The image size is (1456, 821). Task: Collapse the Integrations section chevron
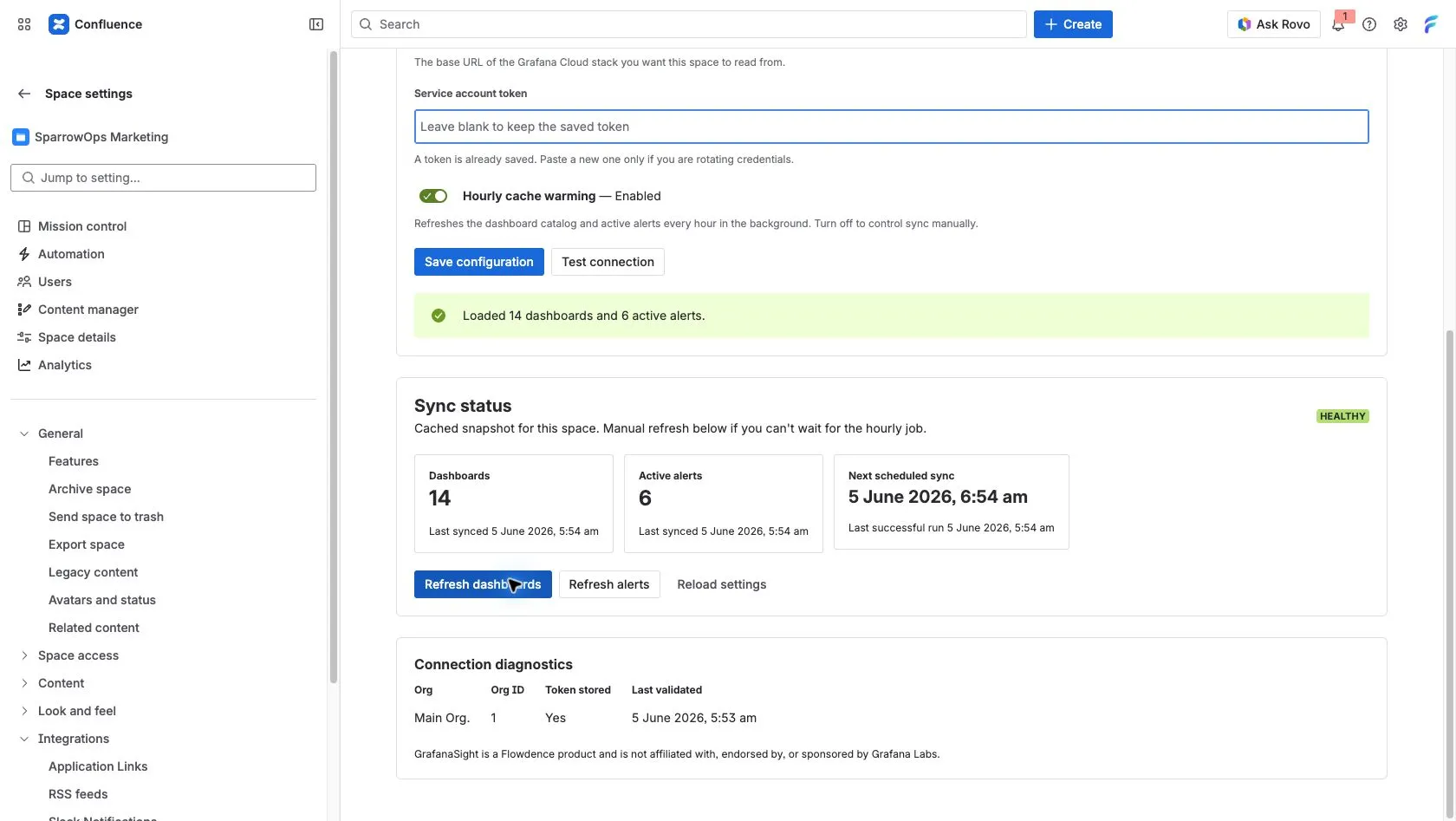point(24,739)
